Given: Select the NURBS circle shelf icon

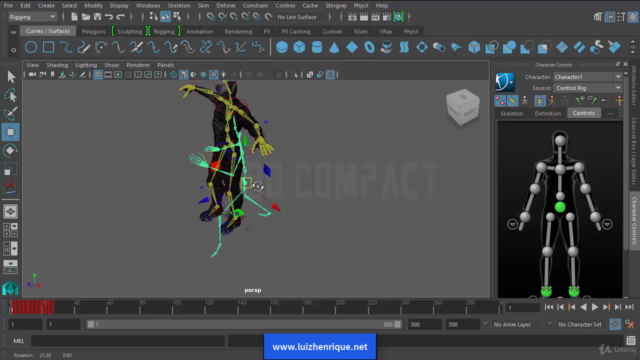Looking at the screenshot, I should click(x=31, y=47).
